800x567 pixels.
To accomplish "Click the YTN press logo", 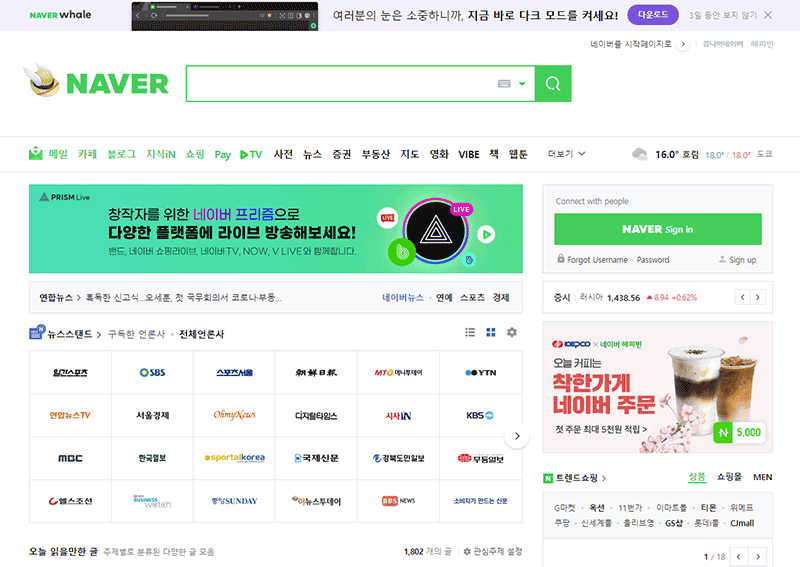I will point(481,373).
